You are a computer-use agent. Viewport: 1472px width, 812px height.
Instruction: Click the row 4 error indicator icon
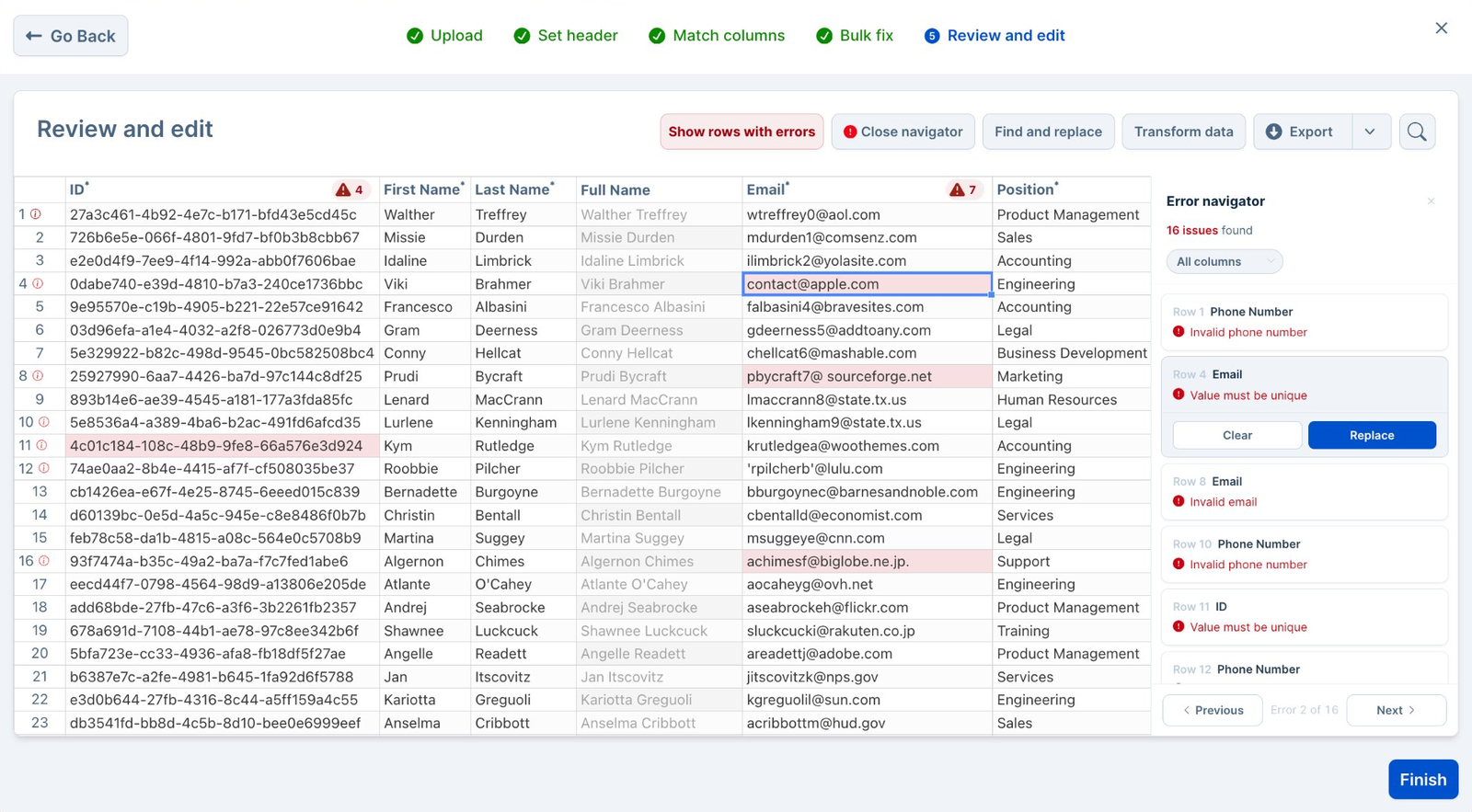tap(38, 283)
